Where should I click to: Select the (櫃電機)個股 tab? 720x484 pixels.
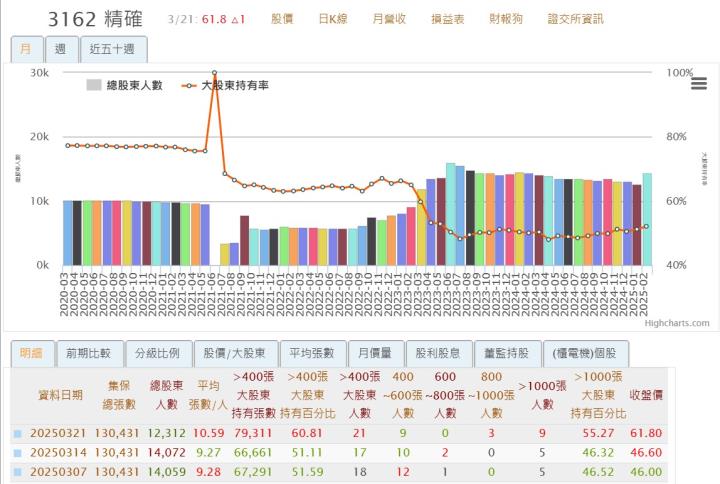585,353
